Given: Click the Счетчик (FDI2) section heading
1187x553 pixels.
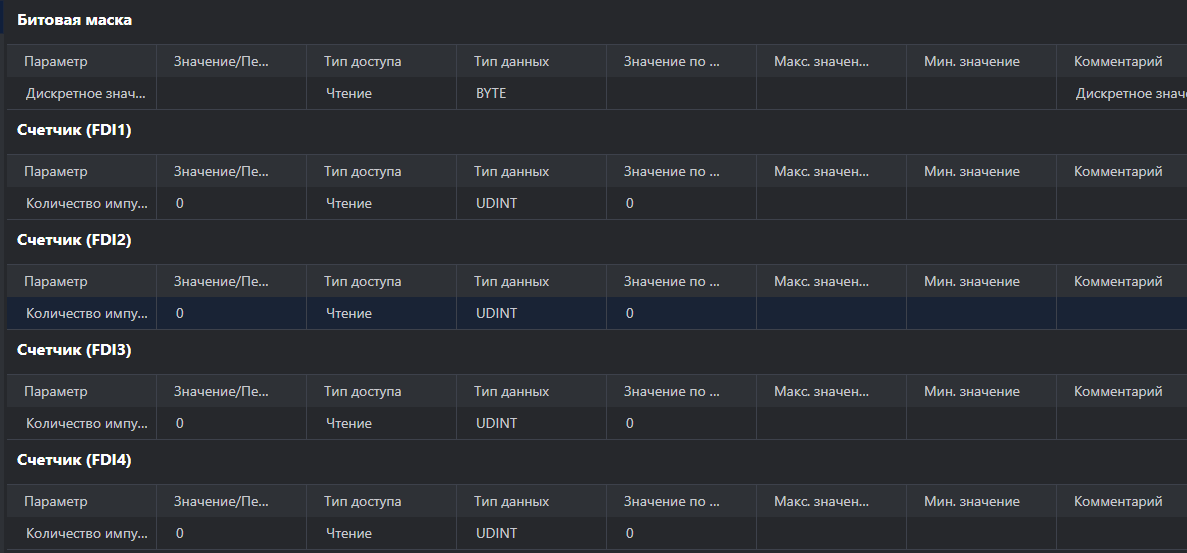Looking at the screenshot, I should click(74, 241).
